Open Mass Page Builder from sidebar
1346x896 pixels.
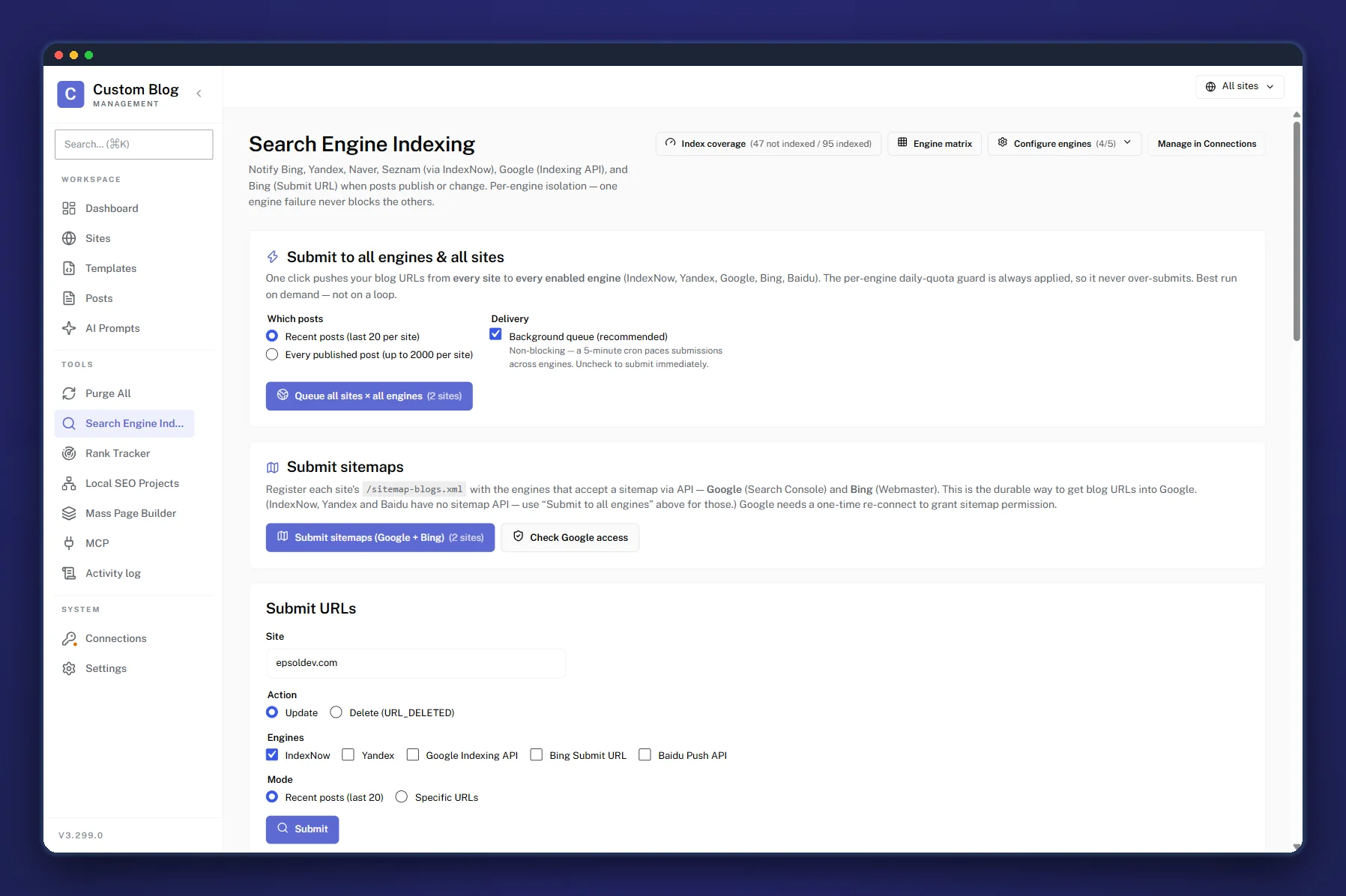(131, 513)
